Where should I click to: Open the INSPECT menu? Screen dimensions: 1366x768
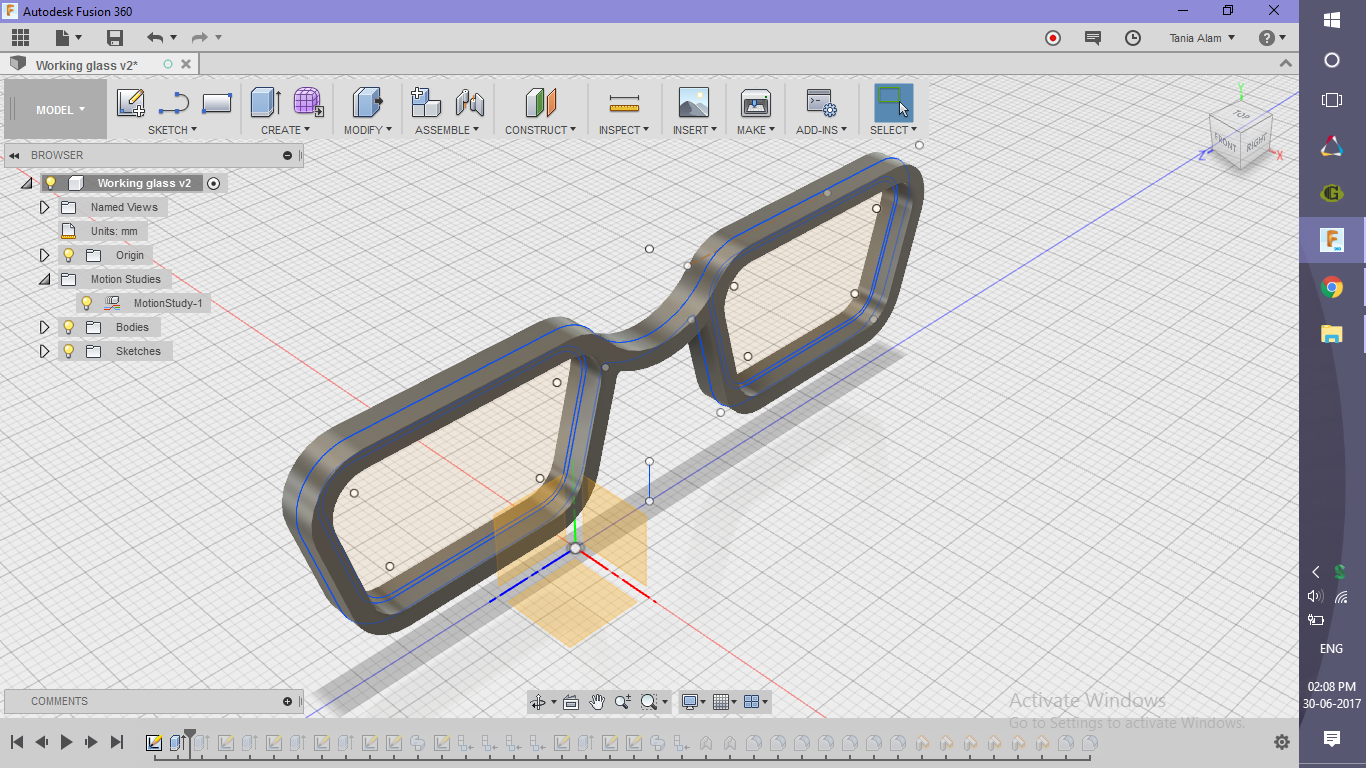point(624,130)
